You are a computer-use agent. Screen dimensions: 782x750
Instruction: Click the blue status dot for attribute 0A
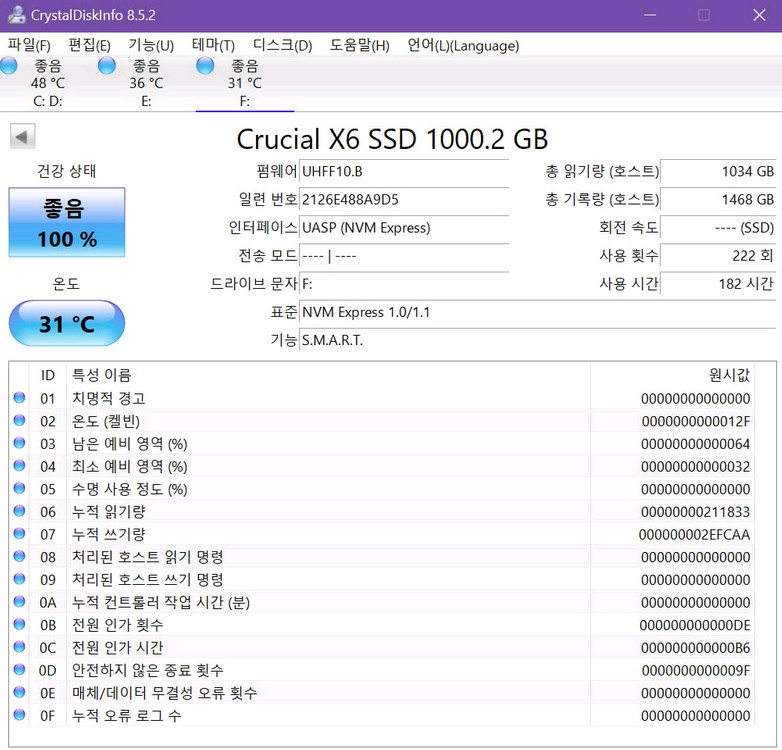(19, 601)
